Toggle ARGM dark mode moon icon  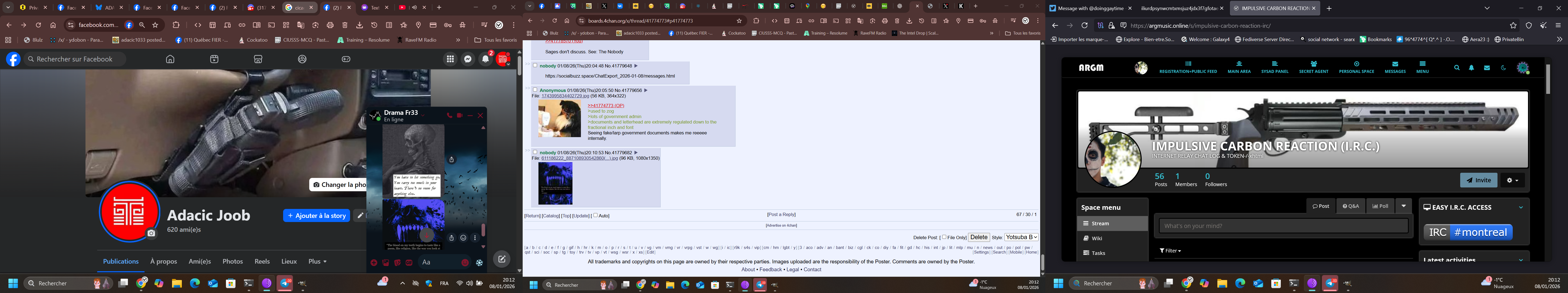click(1503, 68)
